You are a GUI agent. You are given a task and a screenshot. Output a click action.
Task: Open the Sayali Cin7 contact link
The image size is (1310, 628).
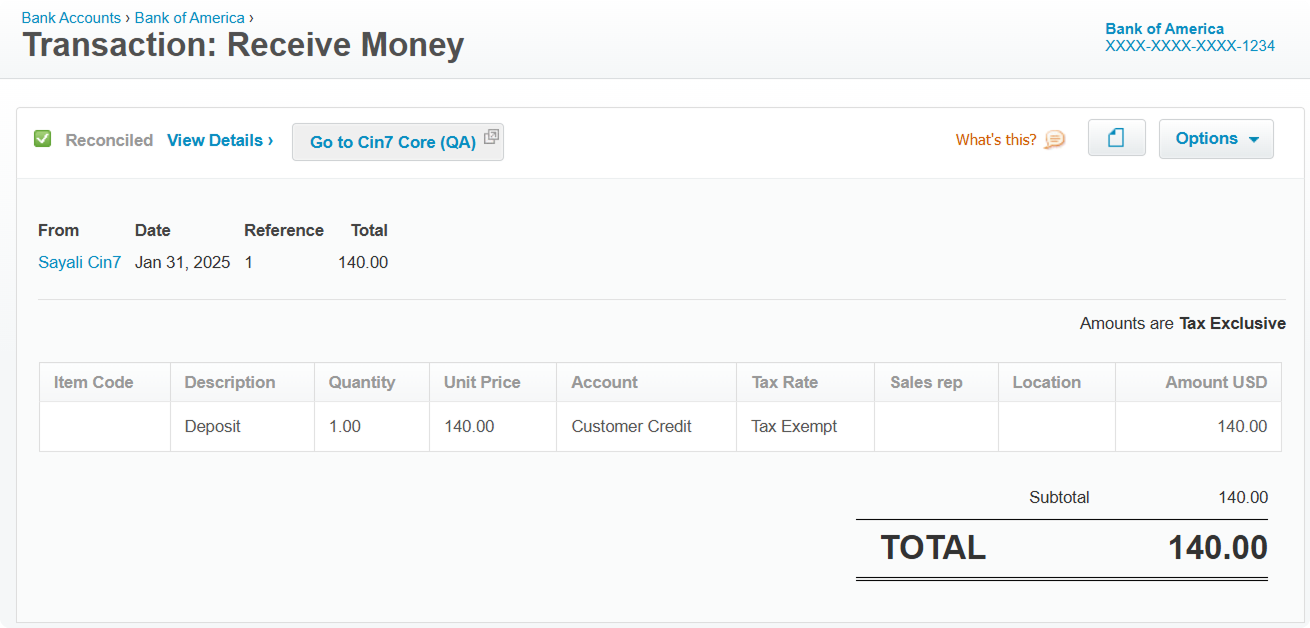tap(79, 262)
